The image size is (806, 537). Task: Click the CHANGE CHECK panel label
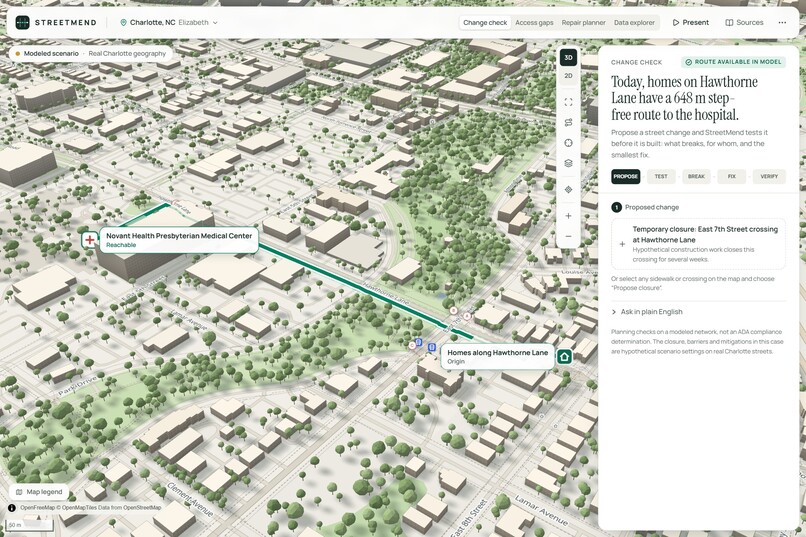point(636,62)
